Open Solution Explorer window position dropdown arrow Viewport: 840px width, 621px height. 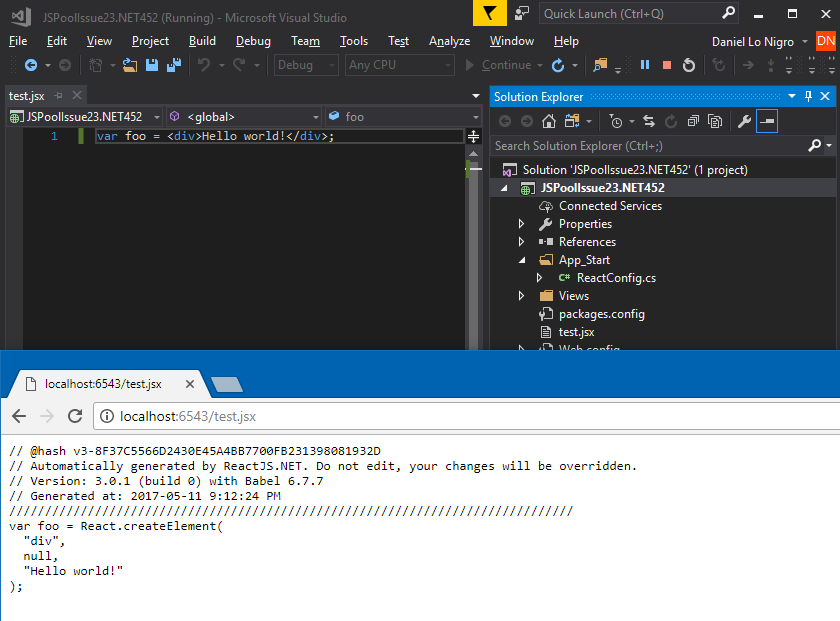tap(792, 96)
